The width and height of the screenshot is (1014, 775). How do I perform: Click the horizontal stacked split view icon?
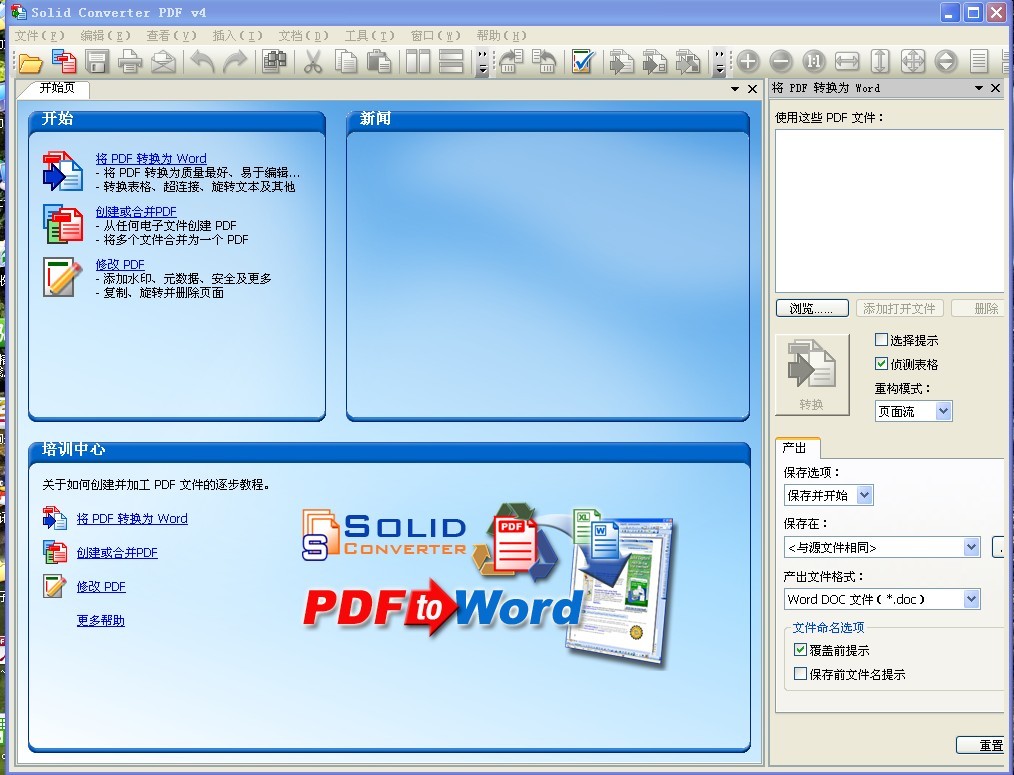coord(451,62)
